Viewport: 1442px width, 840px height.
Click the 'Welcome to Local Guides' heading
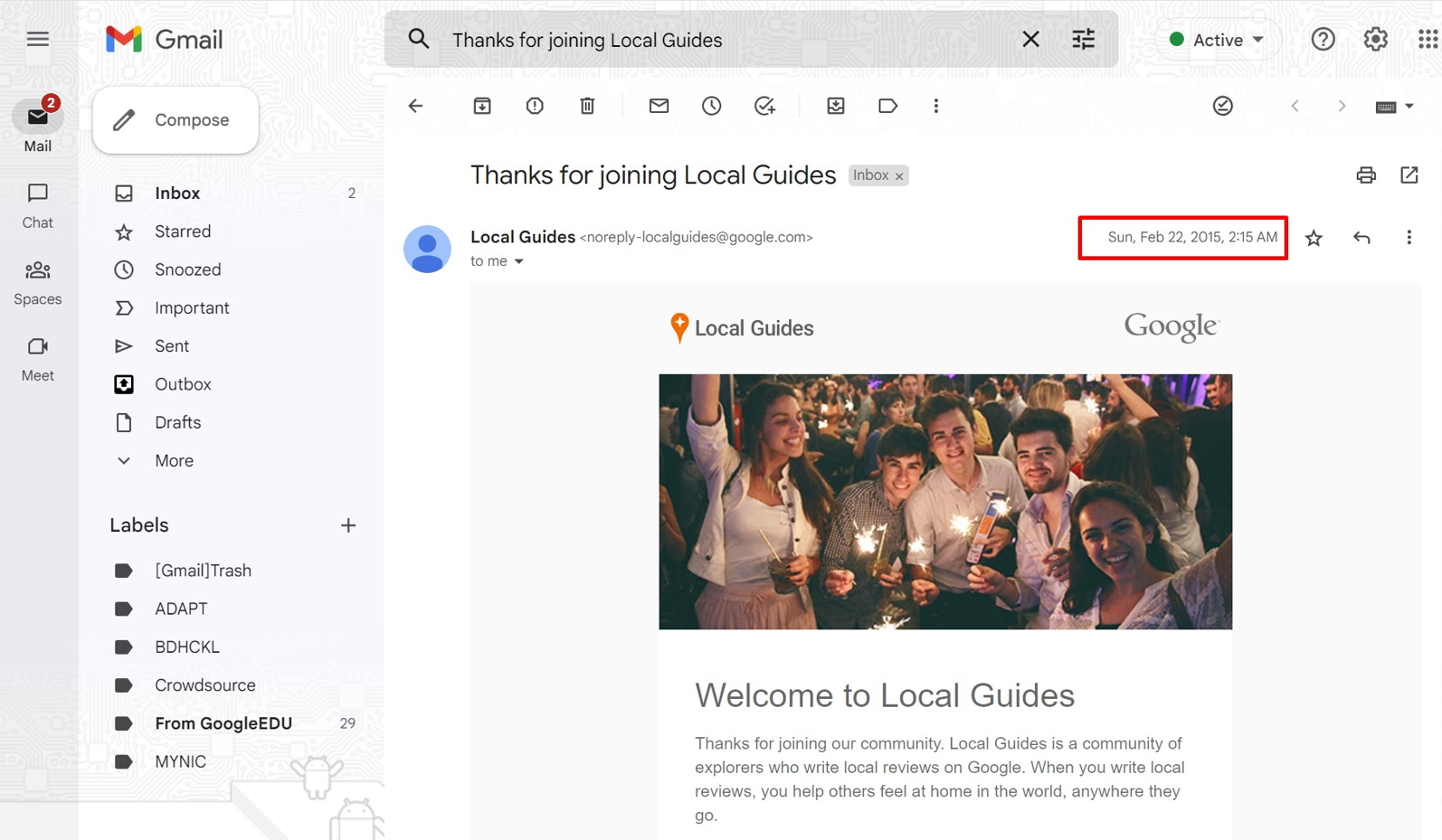[x=885, y=695]
